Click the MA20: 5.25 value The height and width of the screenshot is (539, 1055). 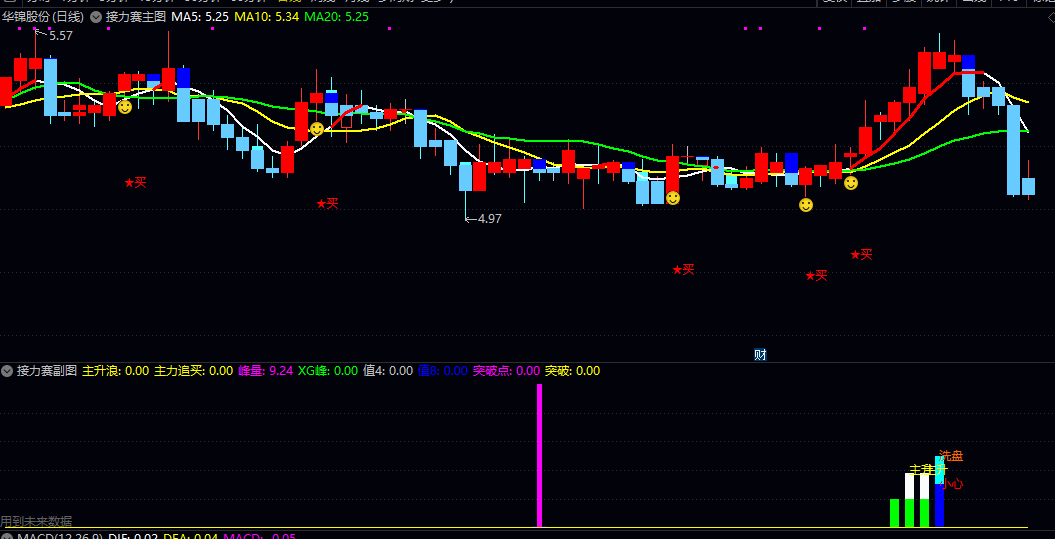[336, 17]
